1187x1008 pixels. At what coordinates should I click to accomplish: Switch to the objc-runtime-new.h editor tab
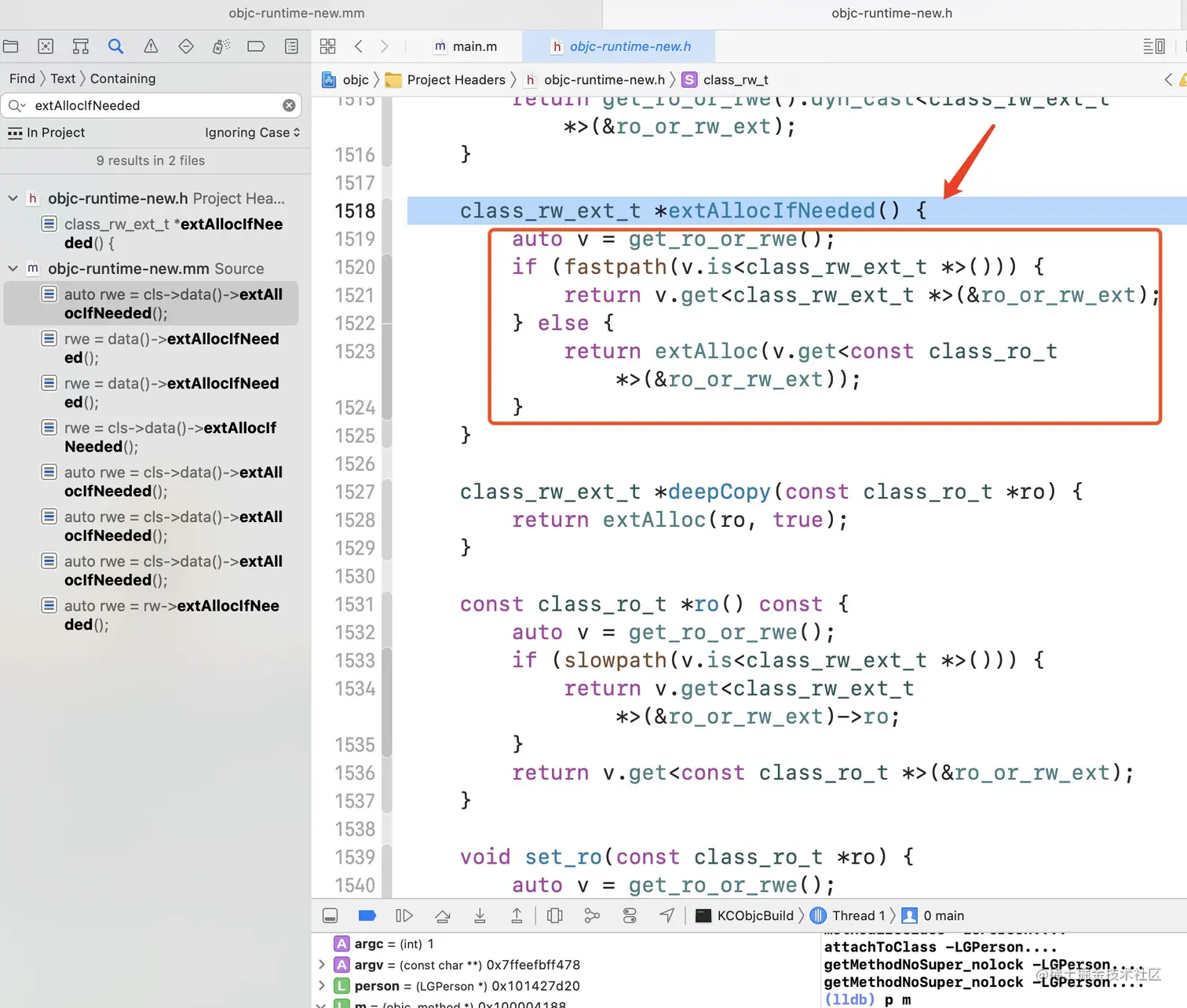[620, 46]
